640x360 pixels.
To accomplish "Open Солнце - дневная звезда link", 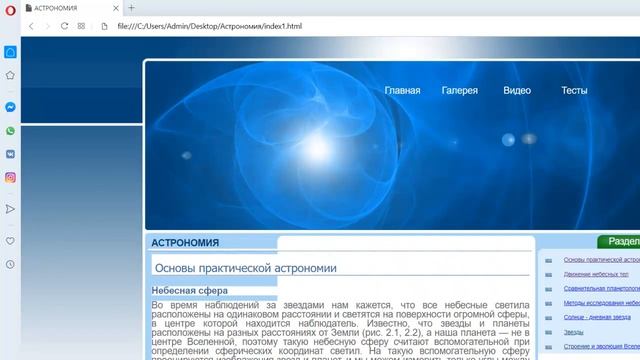I will point(597,317).
